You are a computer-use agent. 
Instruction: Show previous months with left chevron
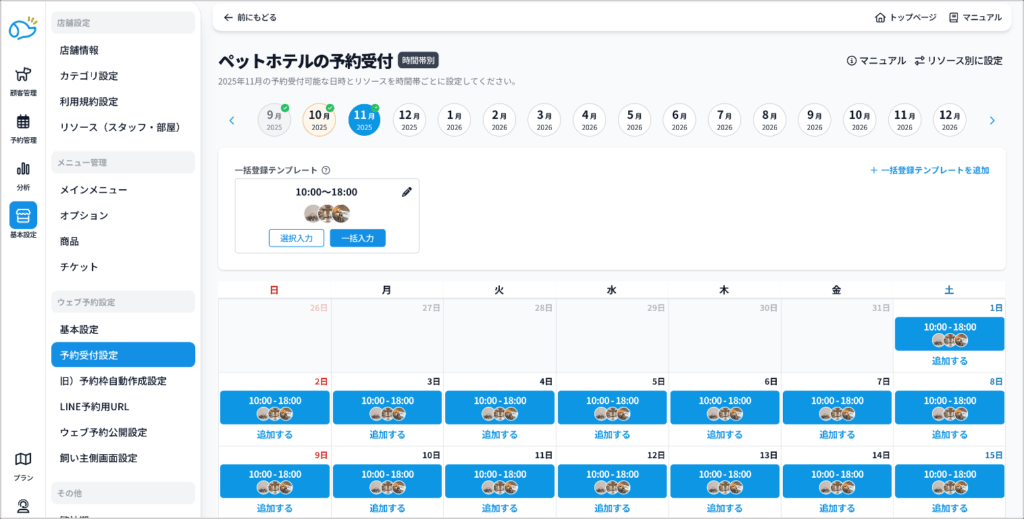(232, 121)
